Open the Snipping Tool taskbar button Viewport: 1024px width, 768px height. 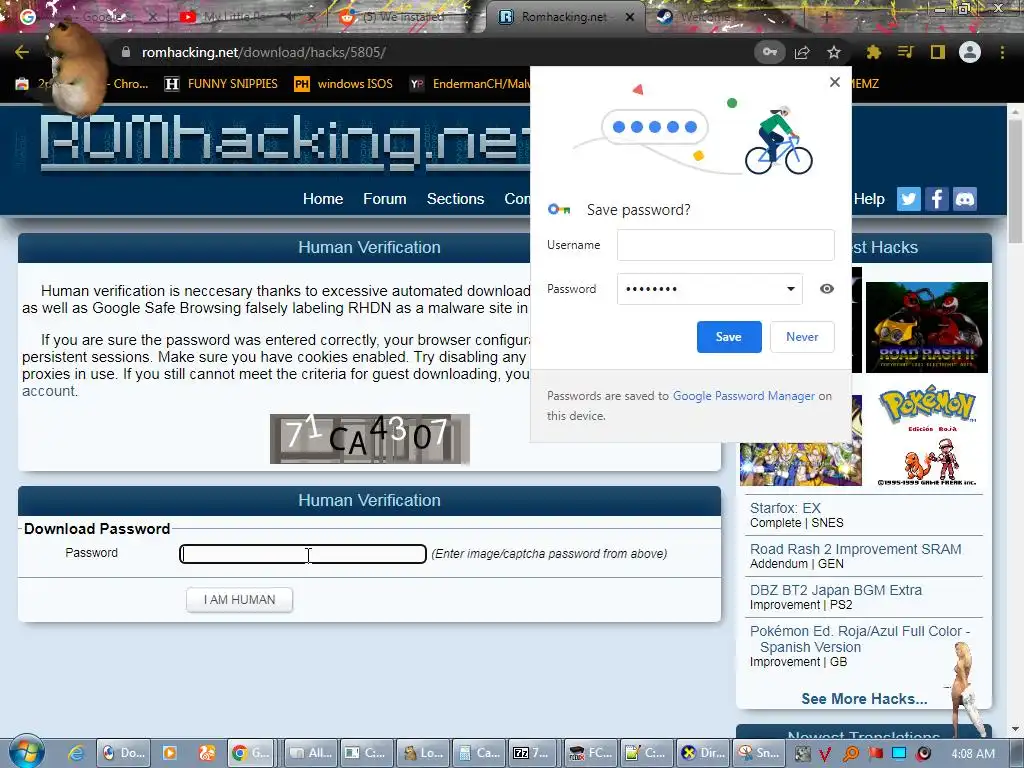coord(758,753)
